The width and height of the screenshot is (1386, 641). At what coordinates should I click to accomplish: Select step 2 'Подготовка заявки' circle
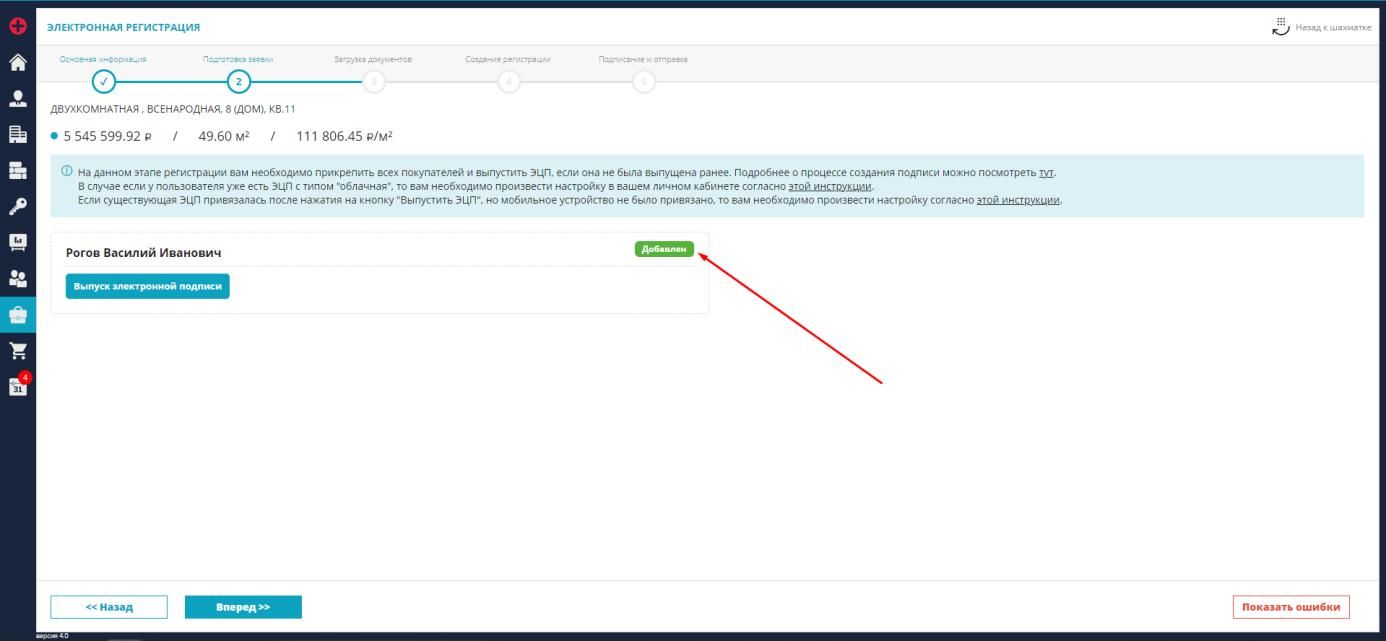point(238,82)
